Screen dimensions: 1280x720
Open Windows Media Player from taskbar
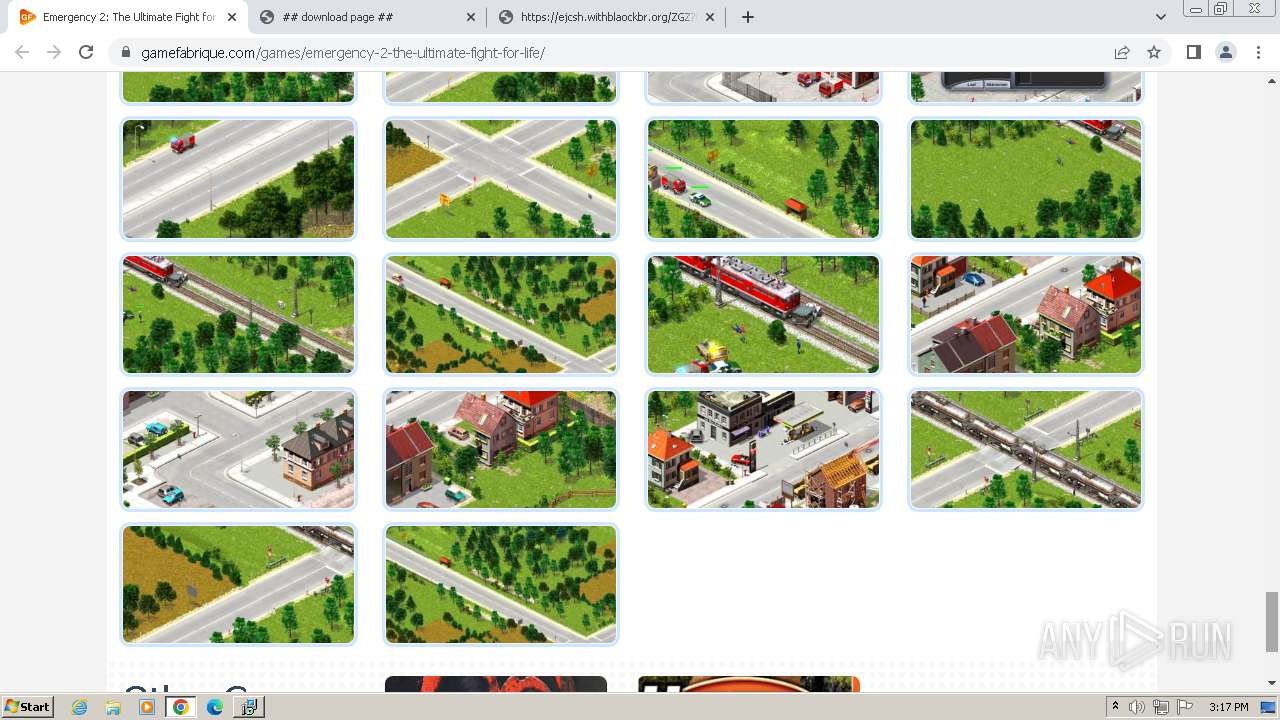coord(147,707)
